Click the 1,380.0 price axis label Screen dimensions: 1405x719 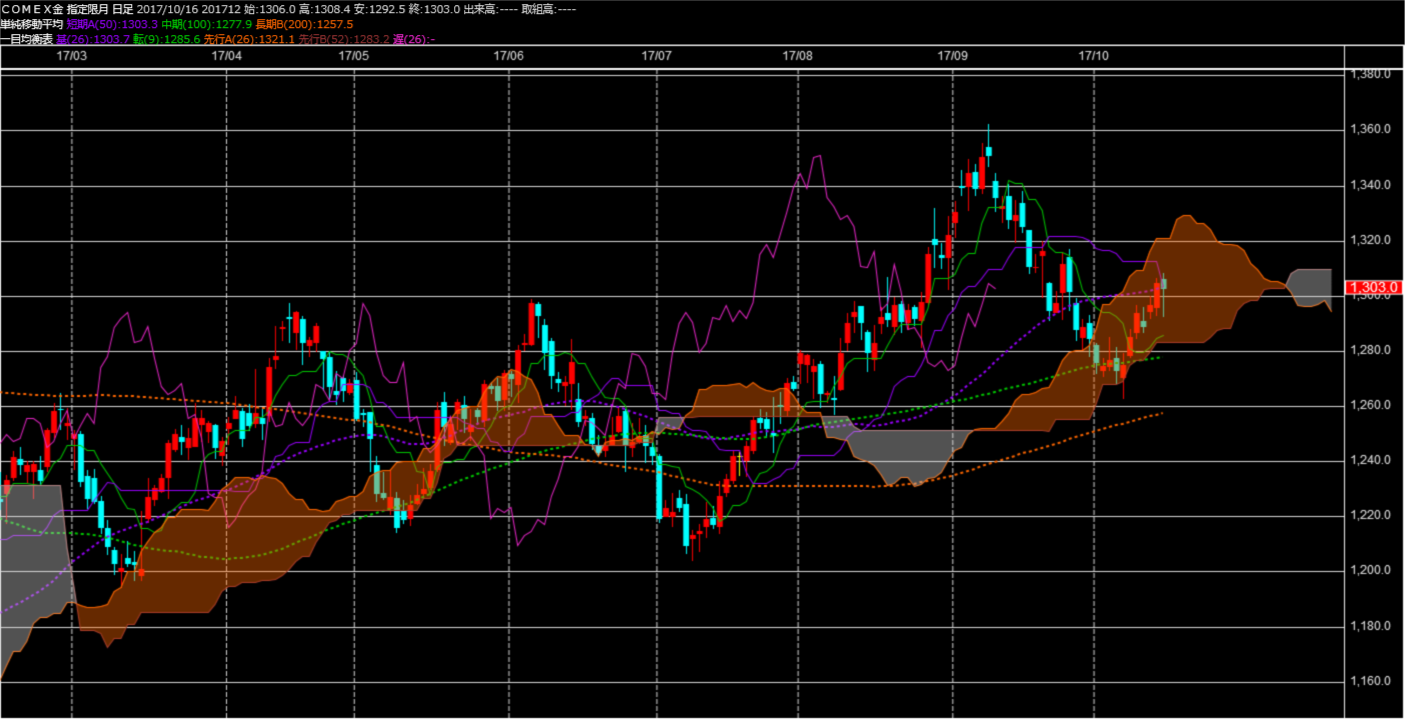(x=1371, y=75)
